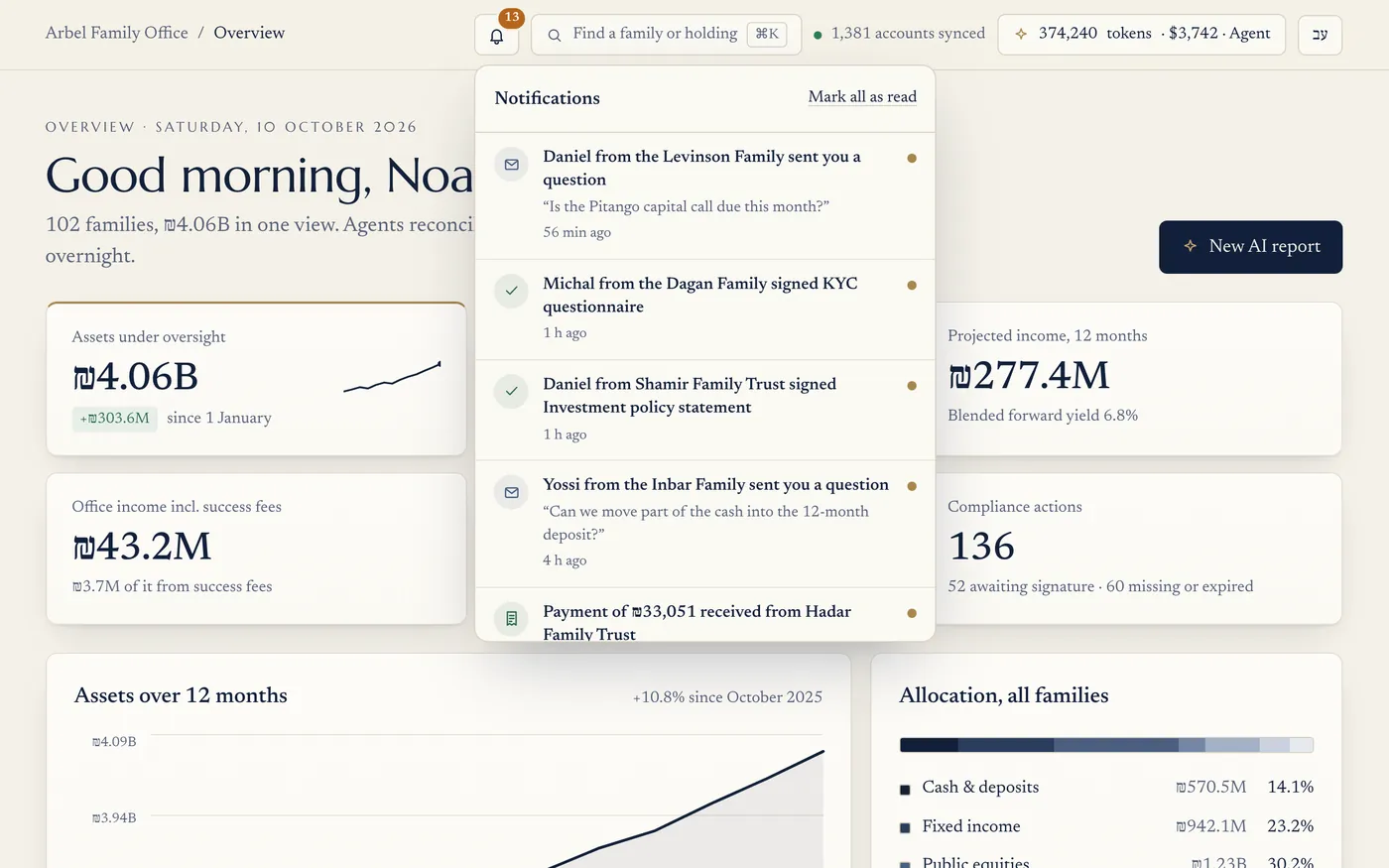Viewport: 1389px width, 868px height.
Task: Focus the Find a family or holding search field
Action: (666, 35)
